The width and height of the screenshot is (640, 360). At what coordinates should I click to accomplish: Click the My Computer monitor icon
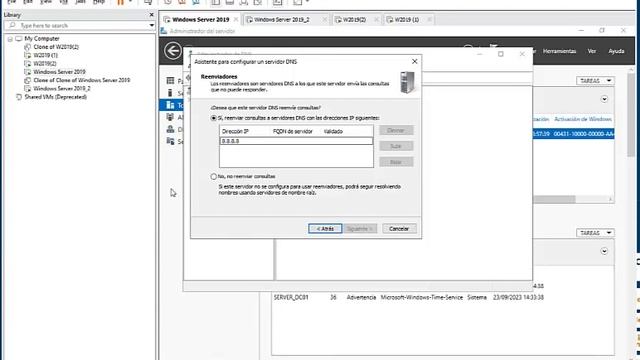pyautogui.click(x=18, y=38)
